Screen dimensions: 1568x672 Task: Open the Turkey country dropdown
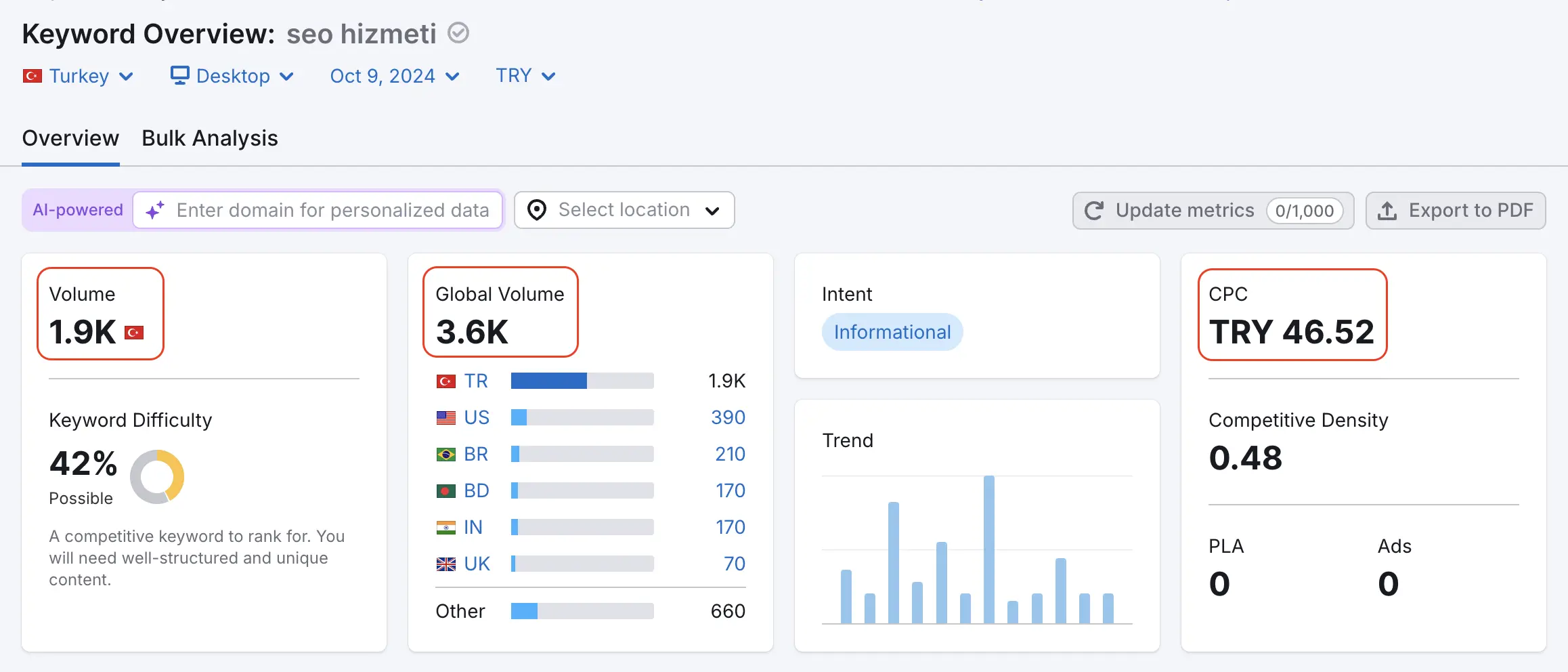coord(78,76)
